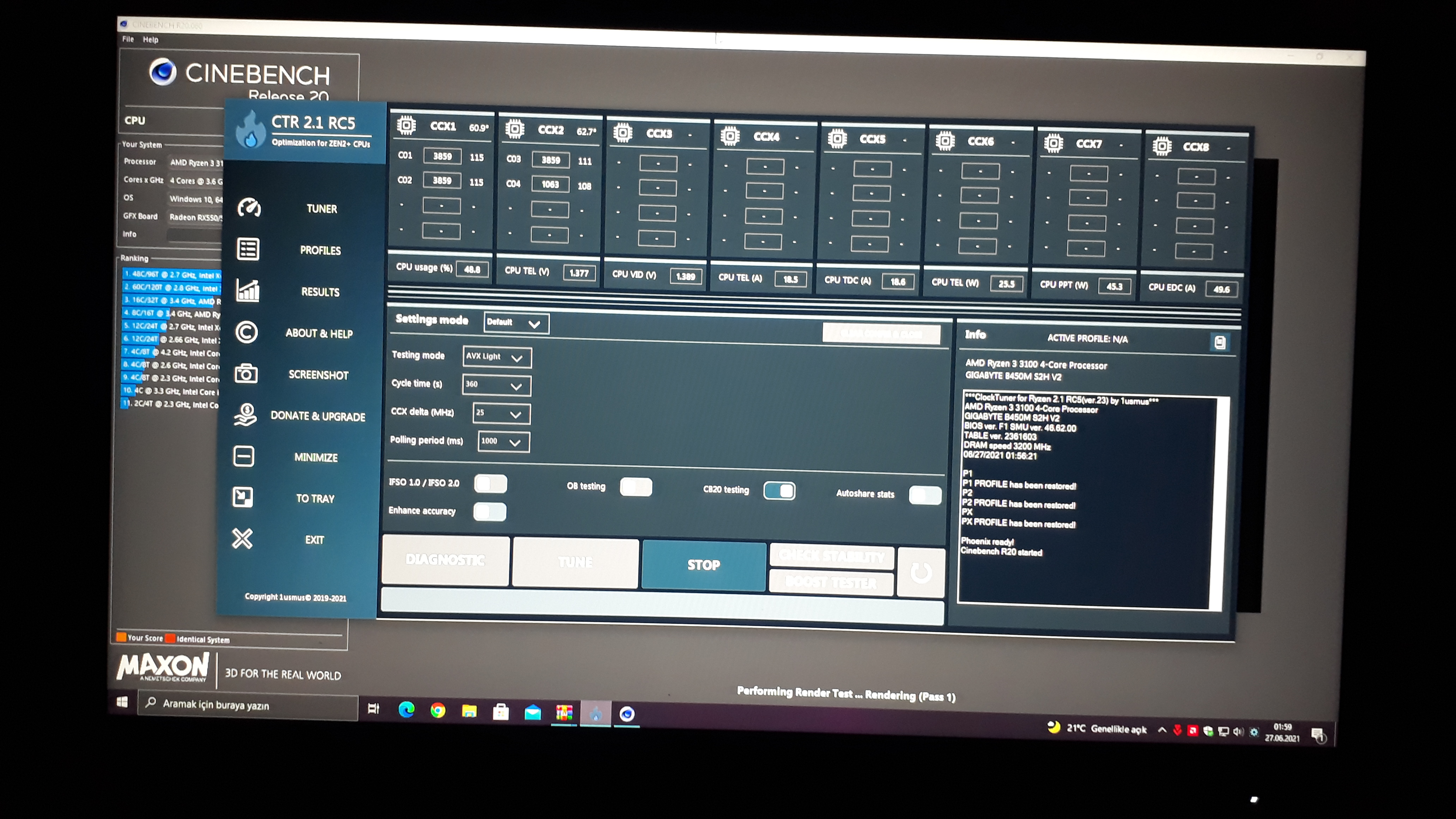The height and width of the screenshot is (819, 1456).
Task: Open Windows Start menu
Action: [x=122, y=703]
